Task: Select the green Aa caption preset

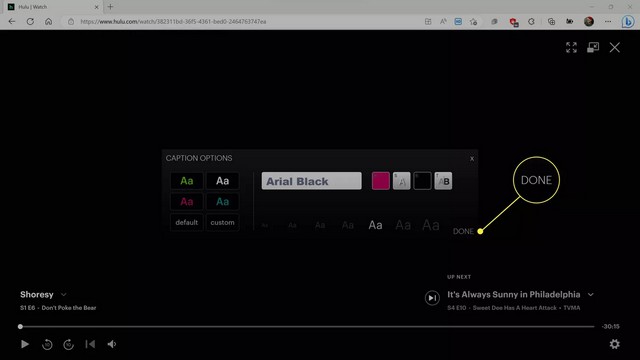Action: 187,181
